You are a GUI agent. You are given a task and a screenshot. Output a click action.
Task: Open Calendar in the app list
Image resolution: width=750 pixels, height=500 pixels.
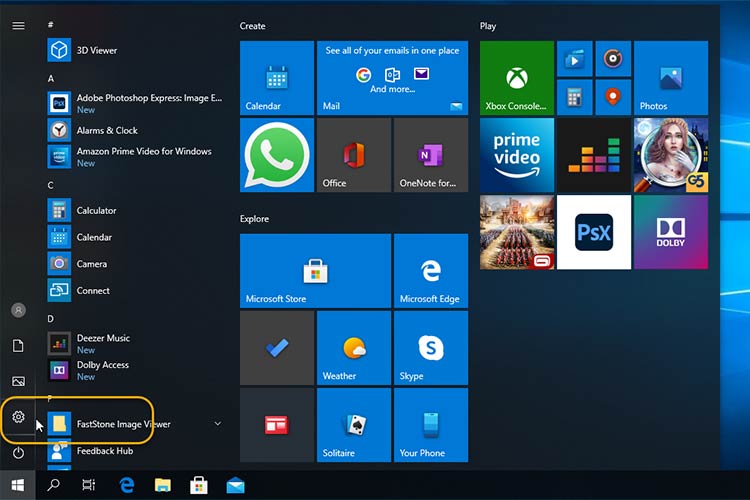click(135, 237)
